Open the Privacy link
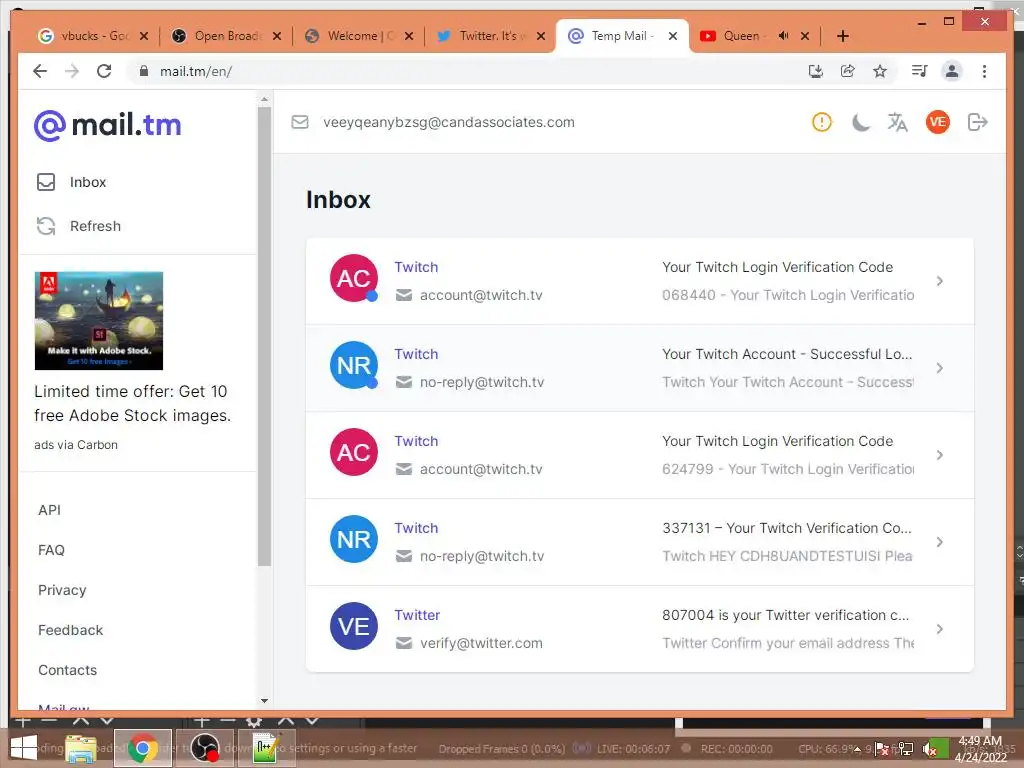 coord(62,590)
